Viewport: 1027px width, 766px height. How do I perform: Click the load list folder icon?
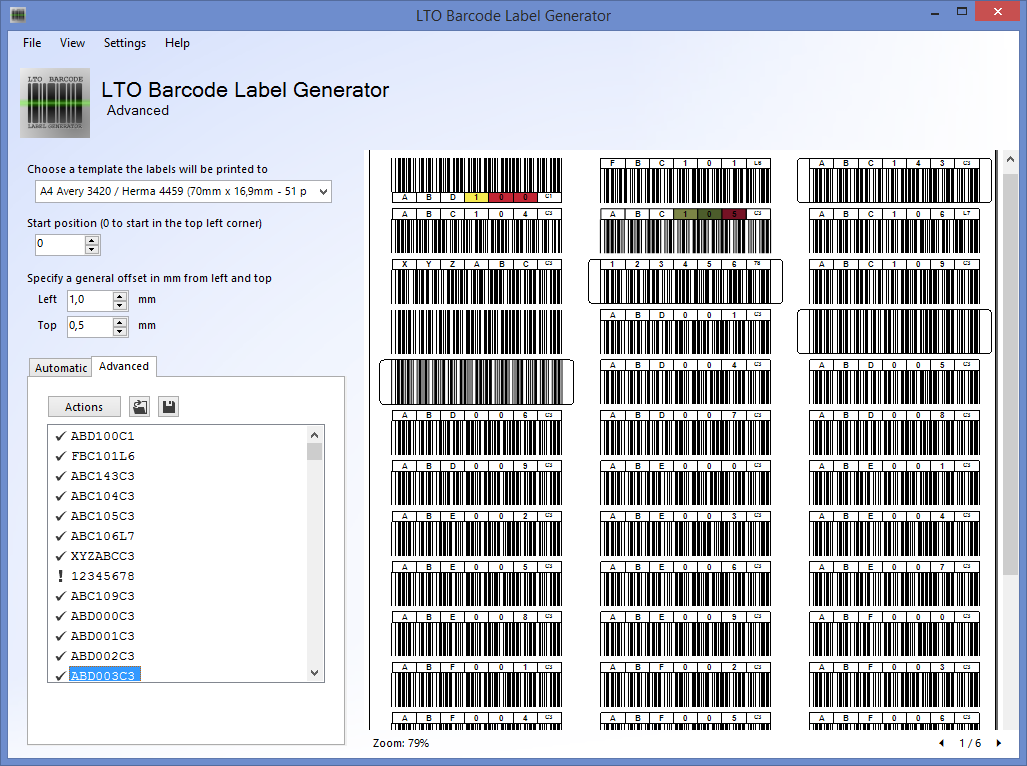[x=140, y=407]
